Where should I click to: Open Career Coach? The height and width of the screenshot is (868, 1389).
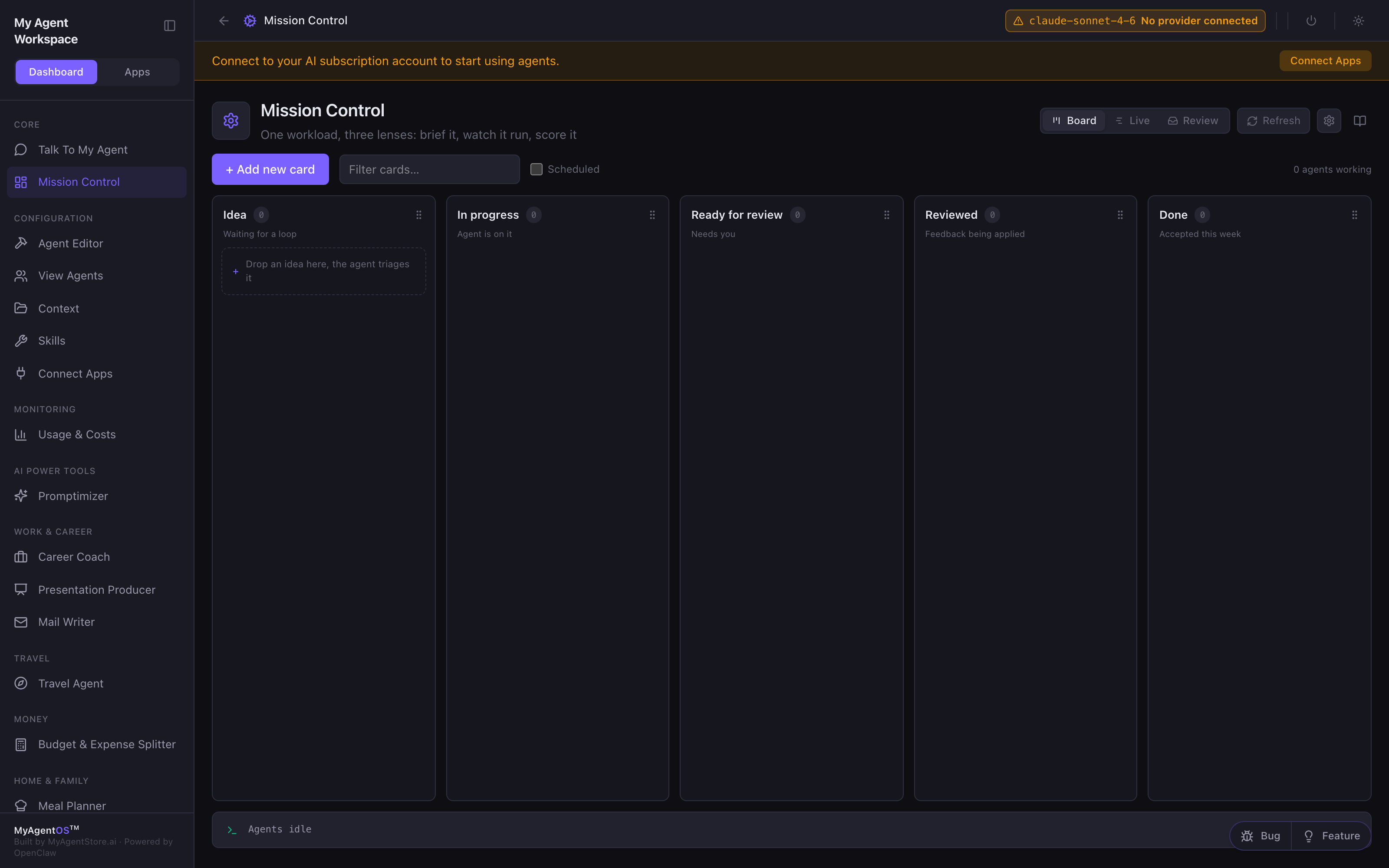[96, 557]
